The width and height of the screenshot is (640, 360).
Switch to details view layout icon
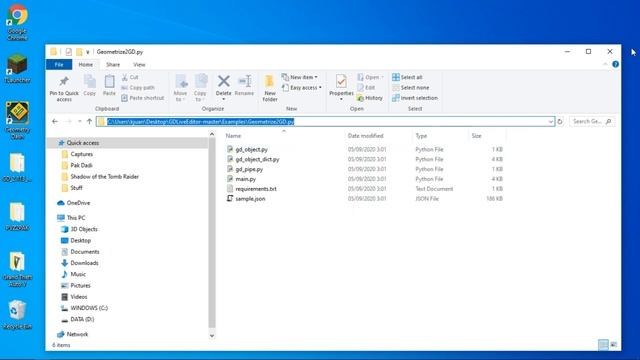(603, 344)
